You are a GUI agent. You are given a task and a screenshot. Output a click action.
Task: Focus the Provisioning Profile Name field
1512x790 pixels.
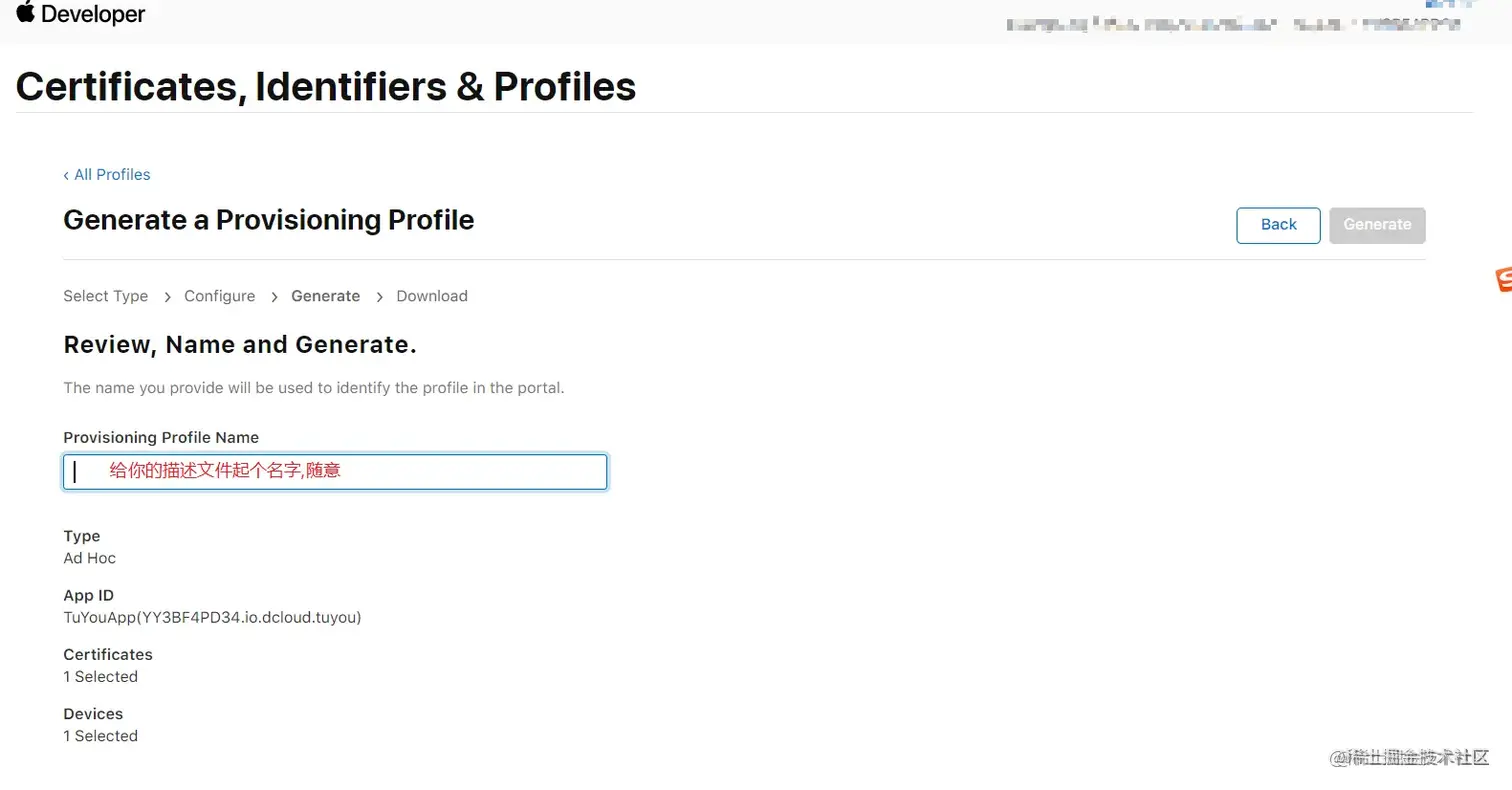(x=335, y=472)
